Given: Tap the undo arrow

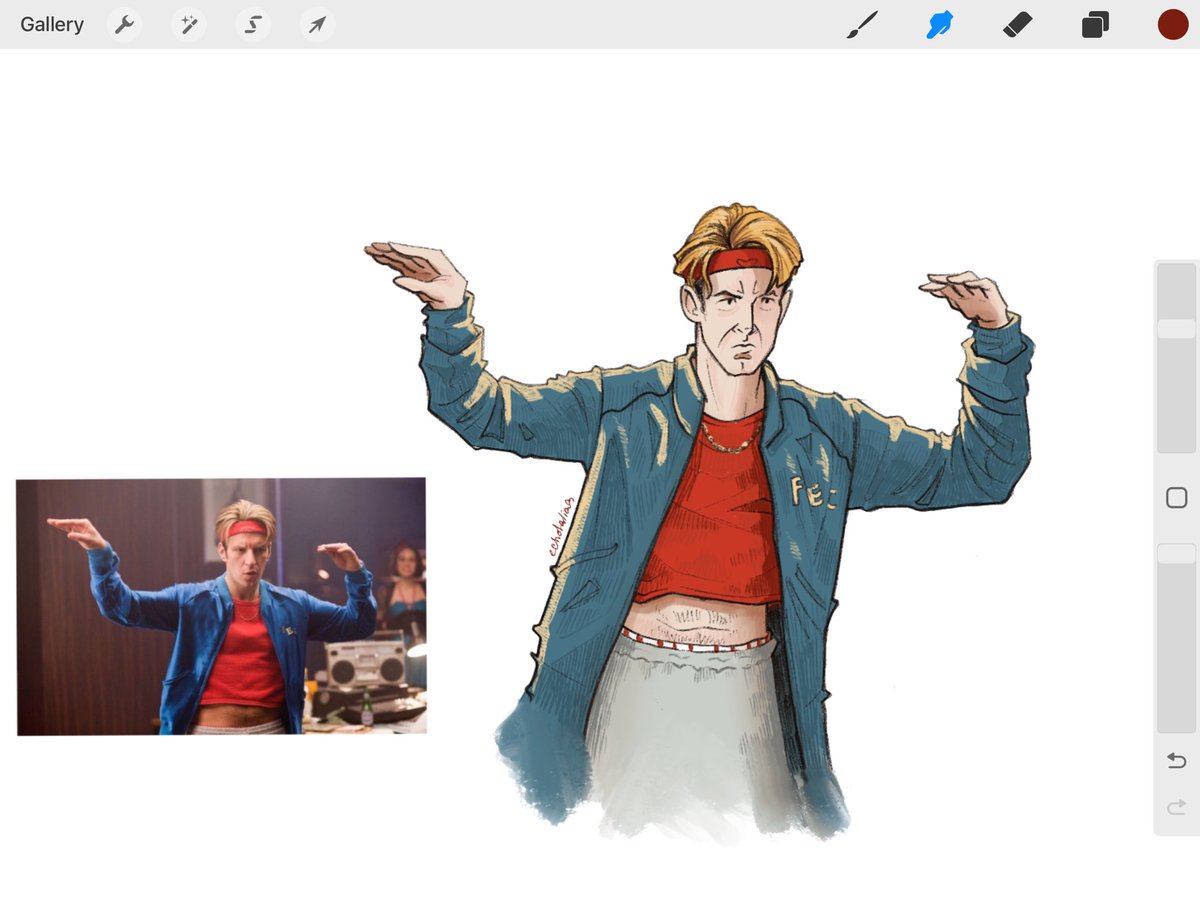Looking at the screenshot, I should 1176,760.
